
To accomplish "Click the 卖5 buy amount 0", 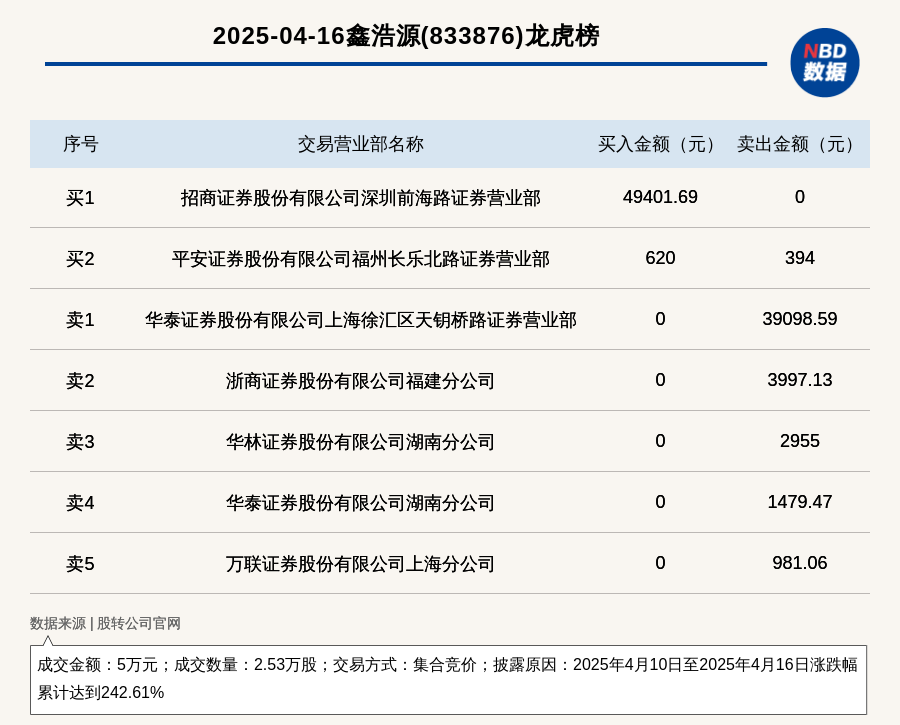I will 660,563.
